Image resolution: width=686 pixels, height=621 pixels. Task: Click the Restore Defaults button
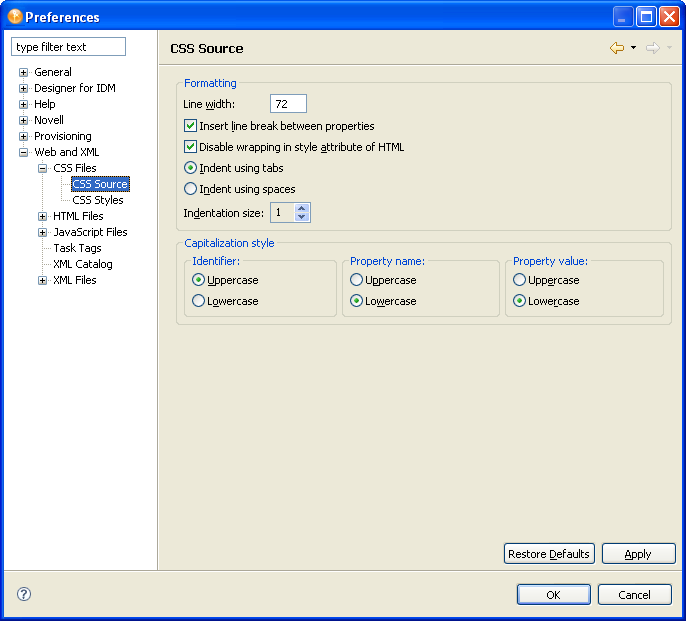point(549,554)
